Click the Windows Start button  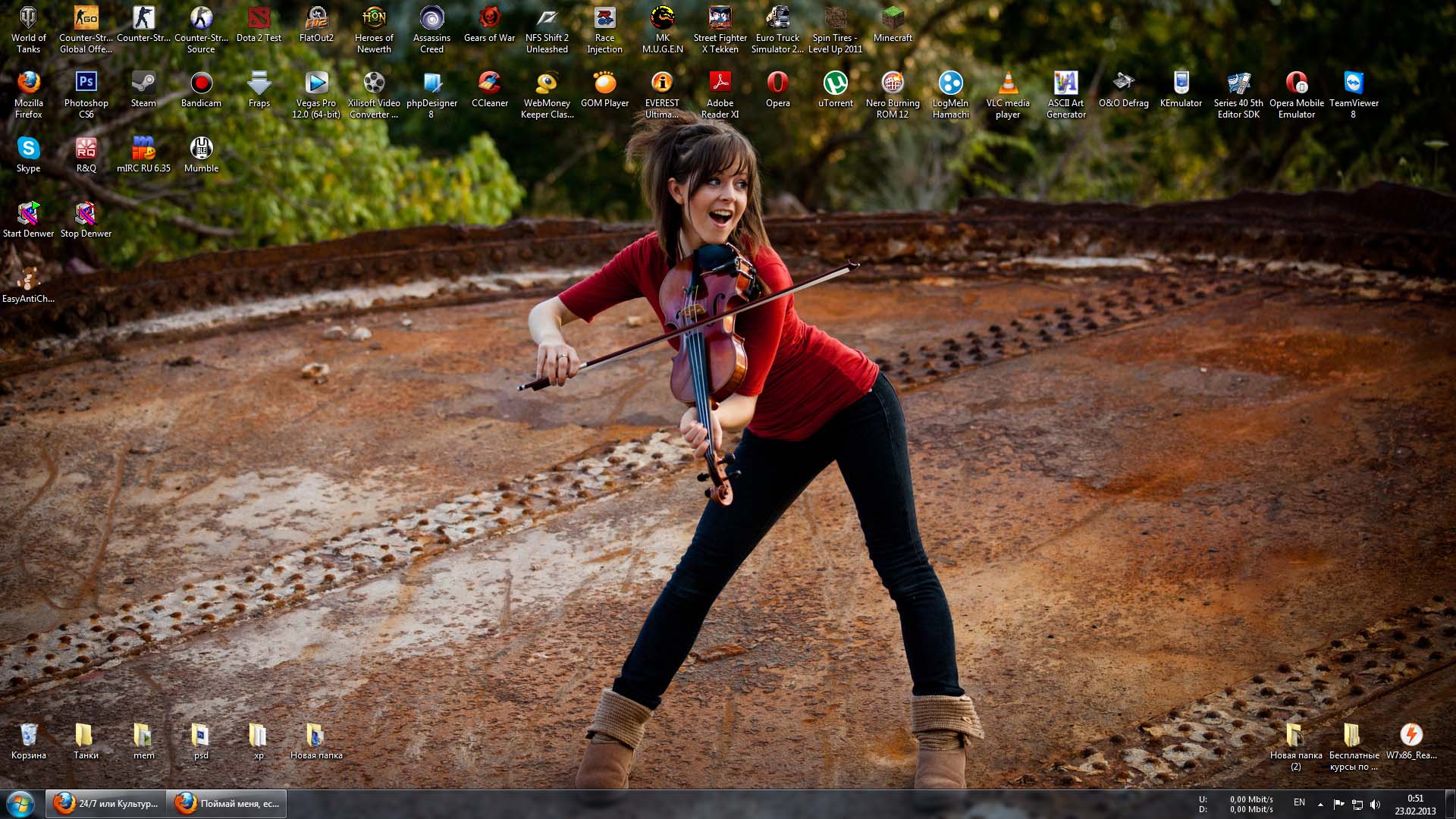click(20, 803)
